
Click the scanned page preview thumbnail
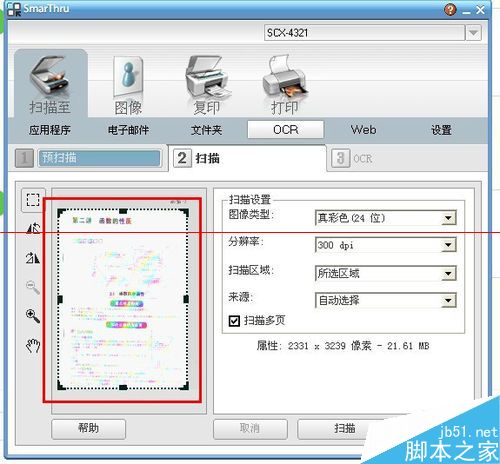[x=123, y=299]
